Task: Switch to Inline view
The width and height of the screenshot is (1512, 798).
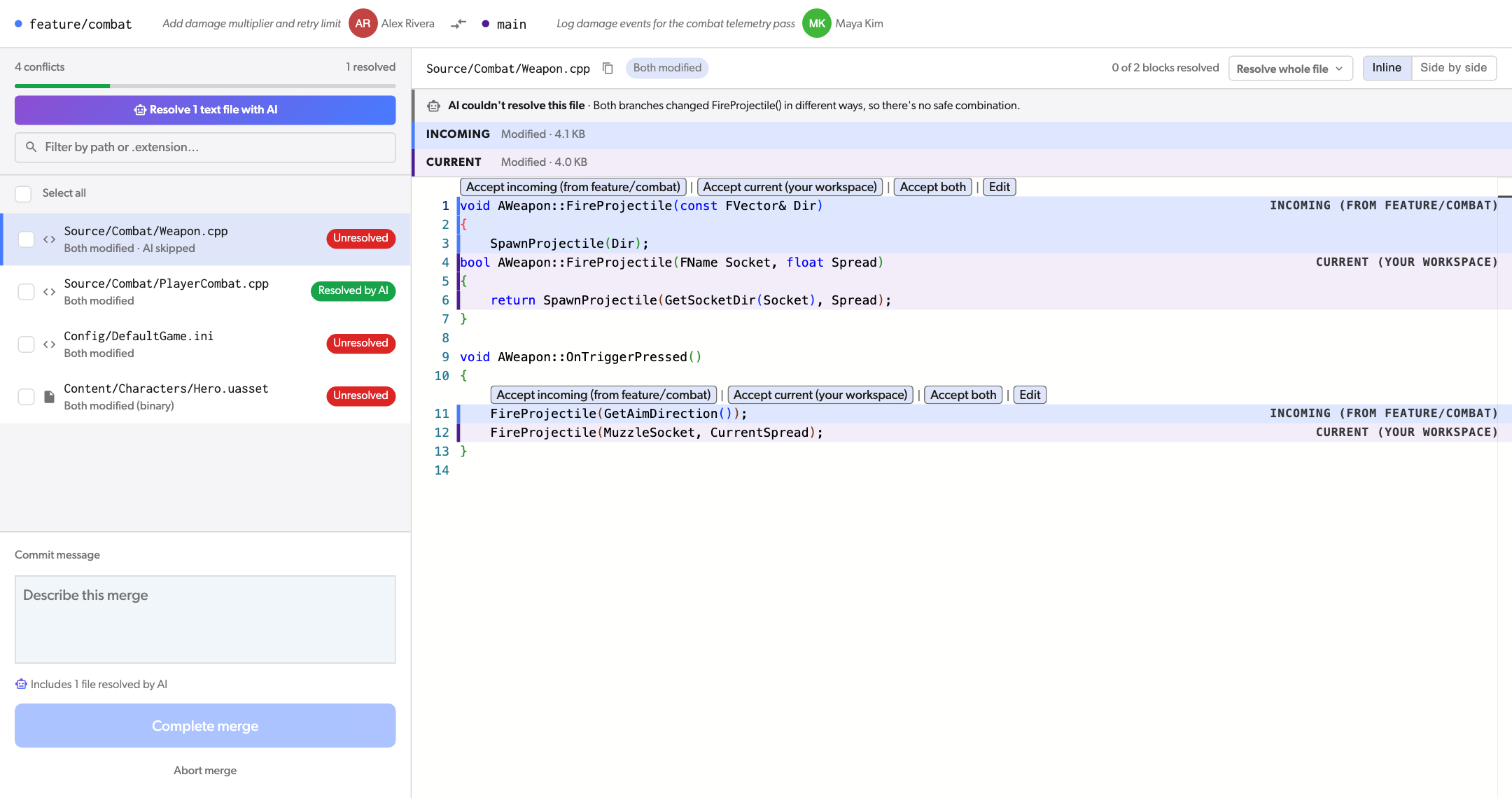Action: point(1386,68)
